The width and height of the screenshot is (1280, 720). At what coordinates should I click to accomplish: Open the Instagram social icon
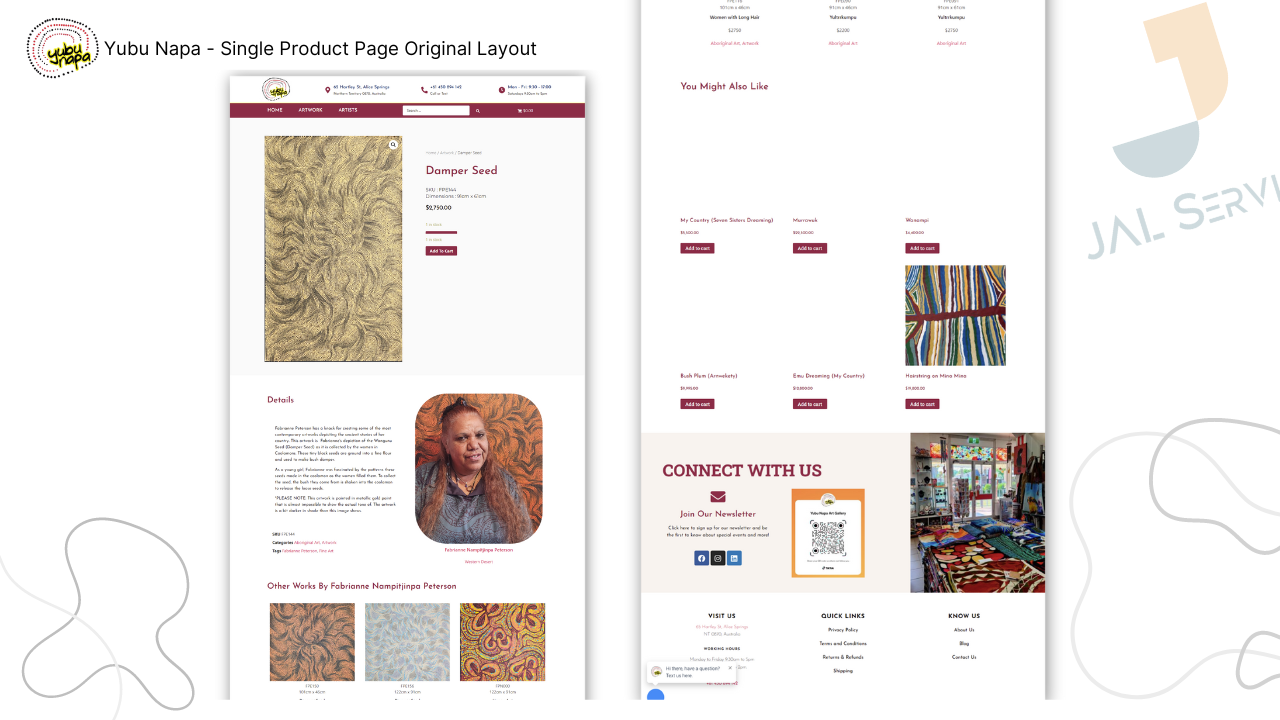pos(718,558)
